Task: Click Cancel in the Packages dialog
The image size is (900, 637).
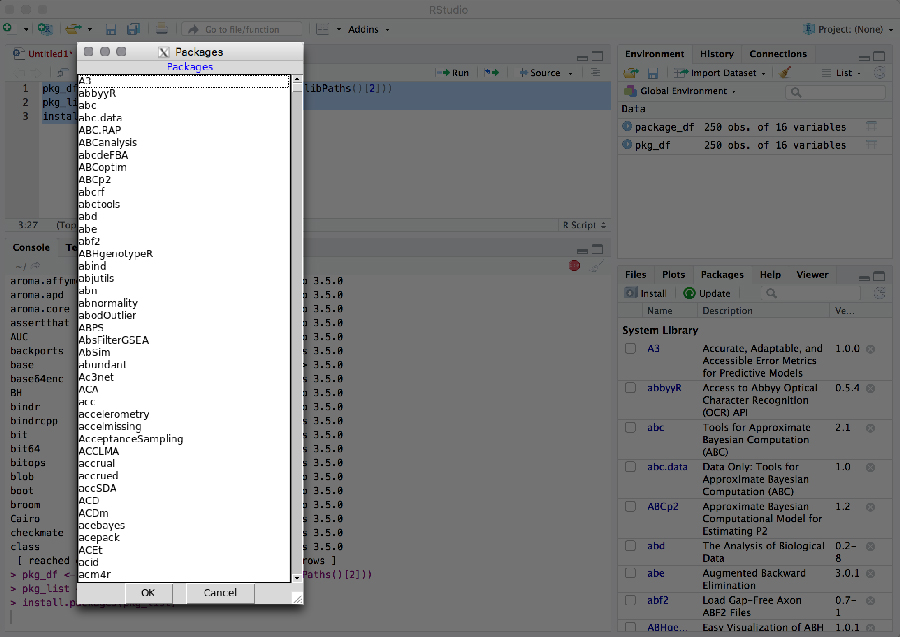Action: click(x=220, y=593)
